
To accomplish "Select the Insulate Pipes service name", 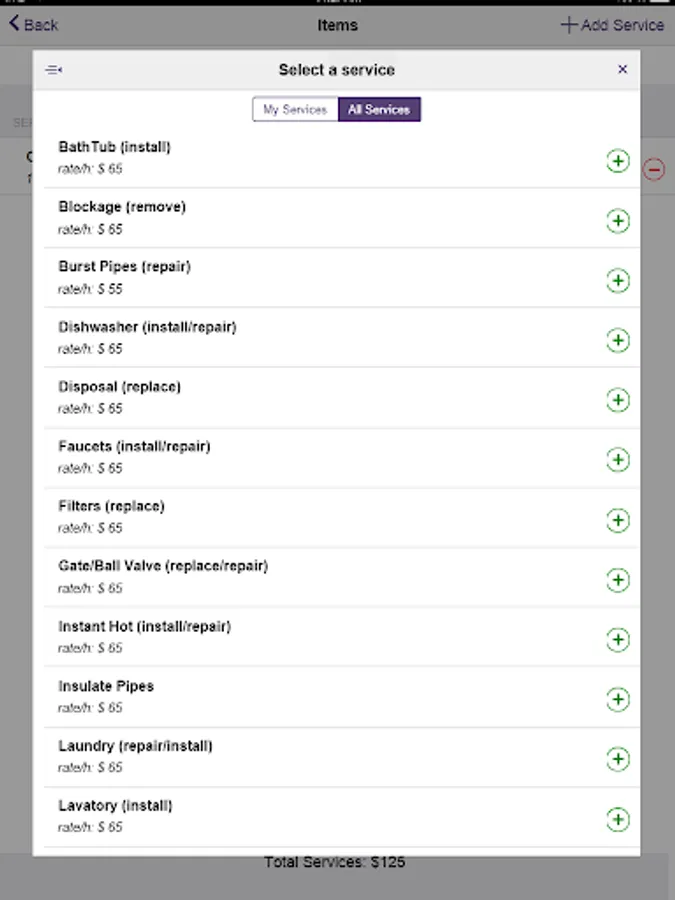I will click(x=106, y=686).
